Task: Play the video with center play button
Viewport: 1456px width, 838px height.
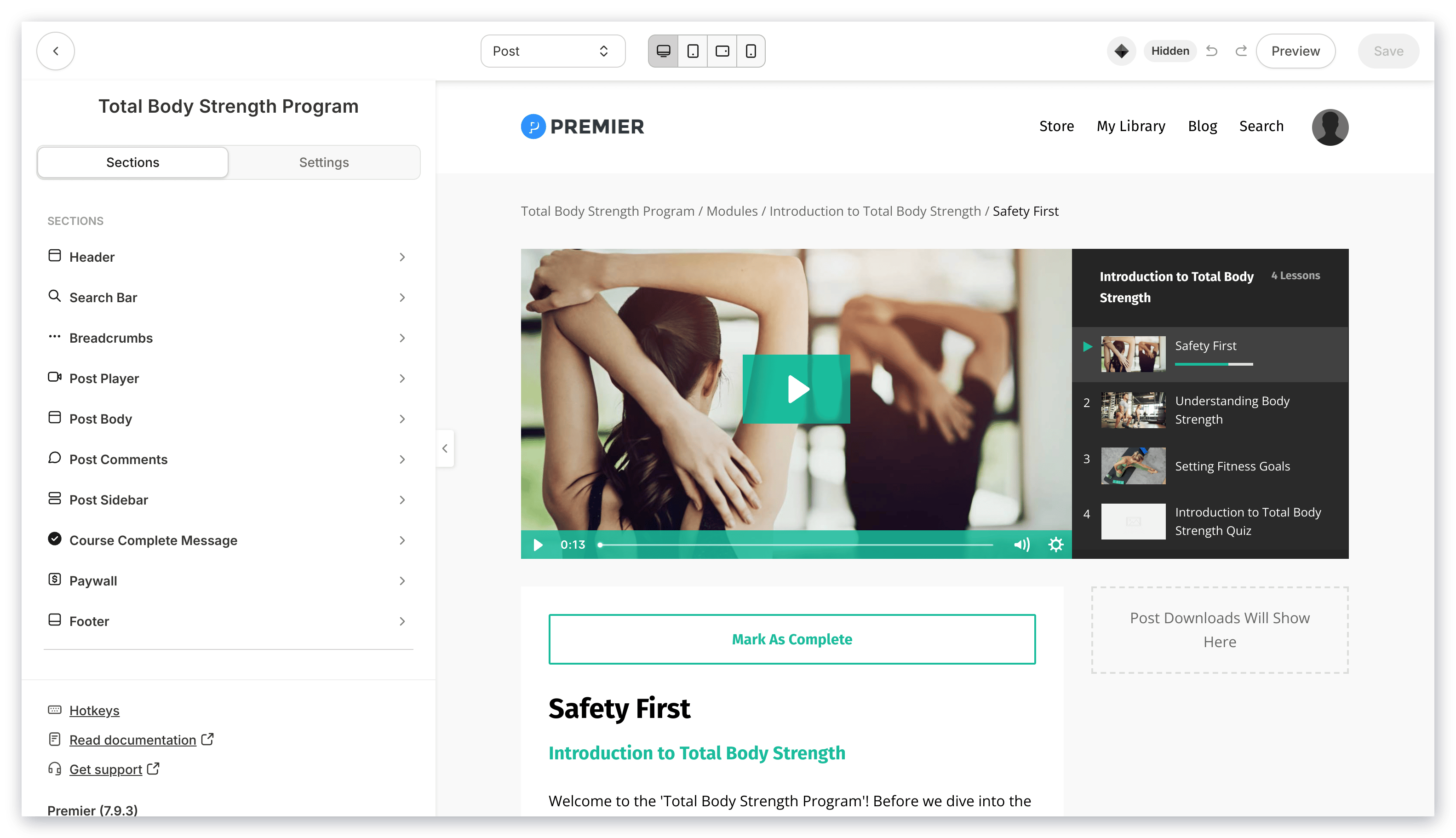Action: [796, 389]
